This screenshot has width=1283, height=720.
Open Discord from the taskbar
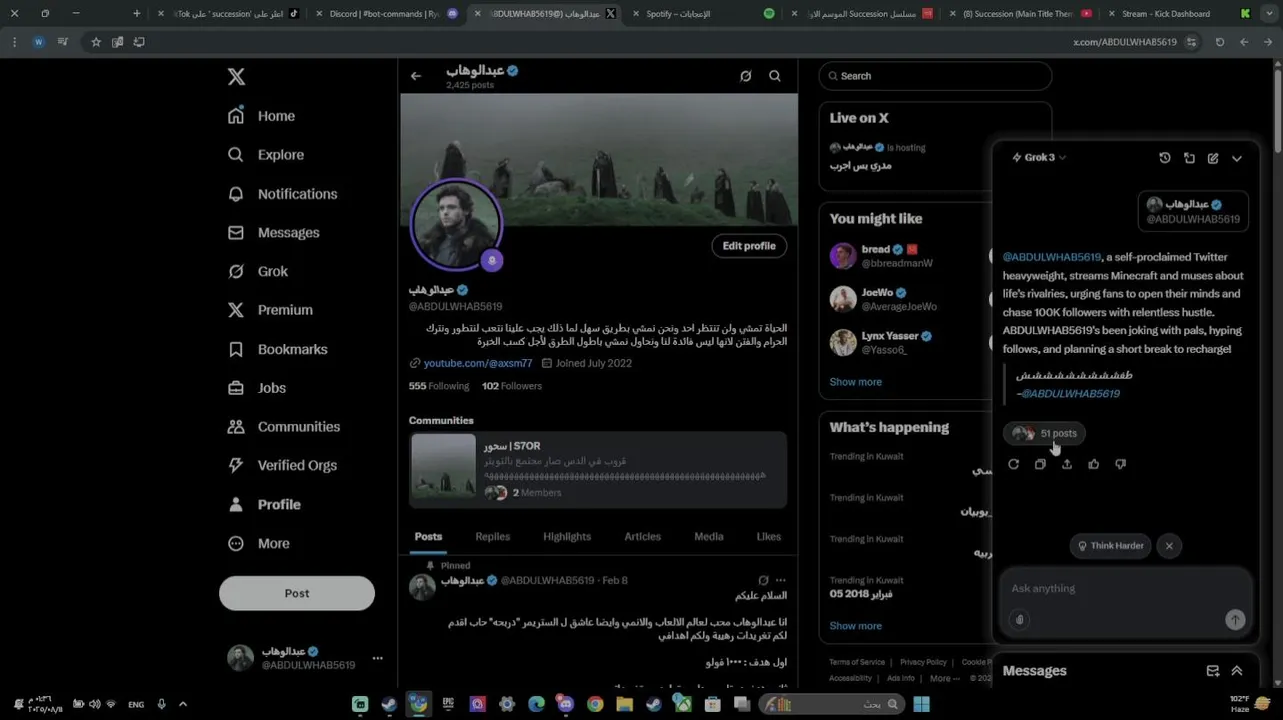tap(565, 705)
